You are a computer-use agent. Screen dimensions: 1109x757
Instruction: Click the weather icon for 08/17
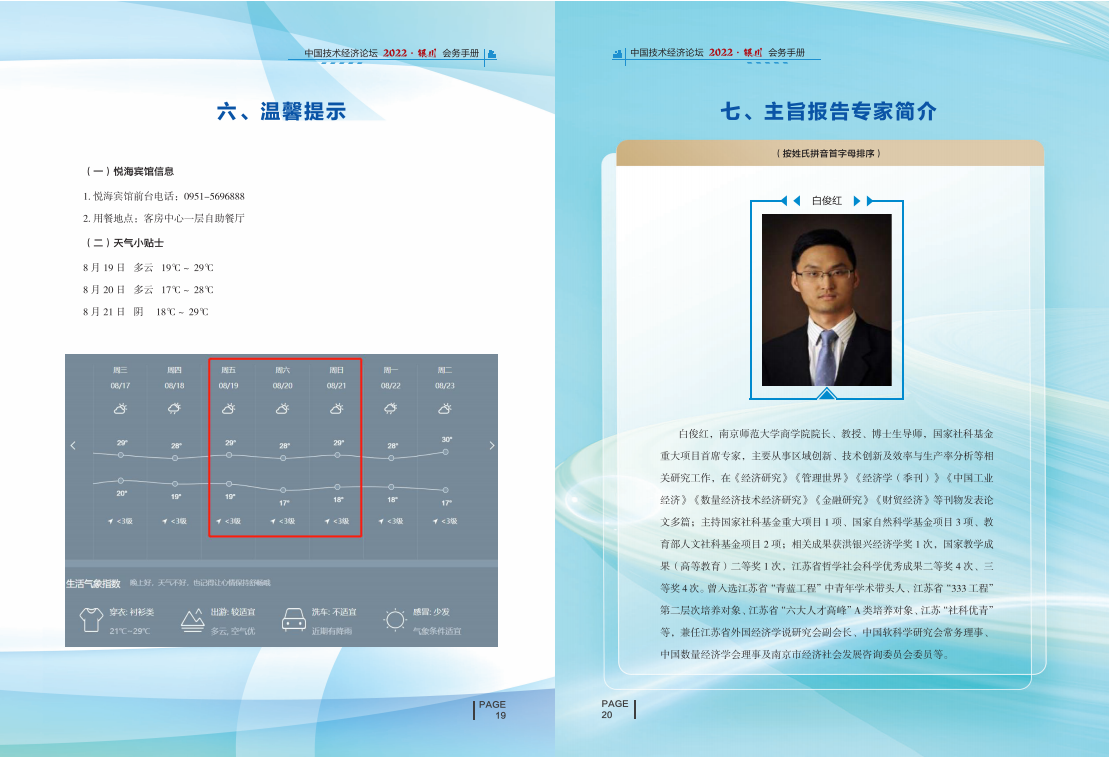[120, 408]
